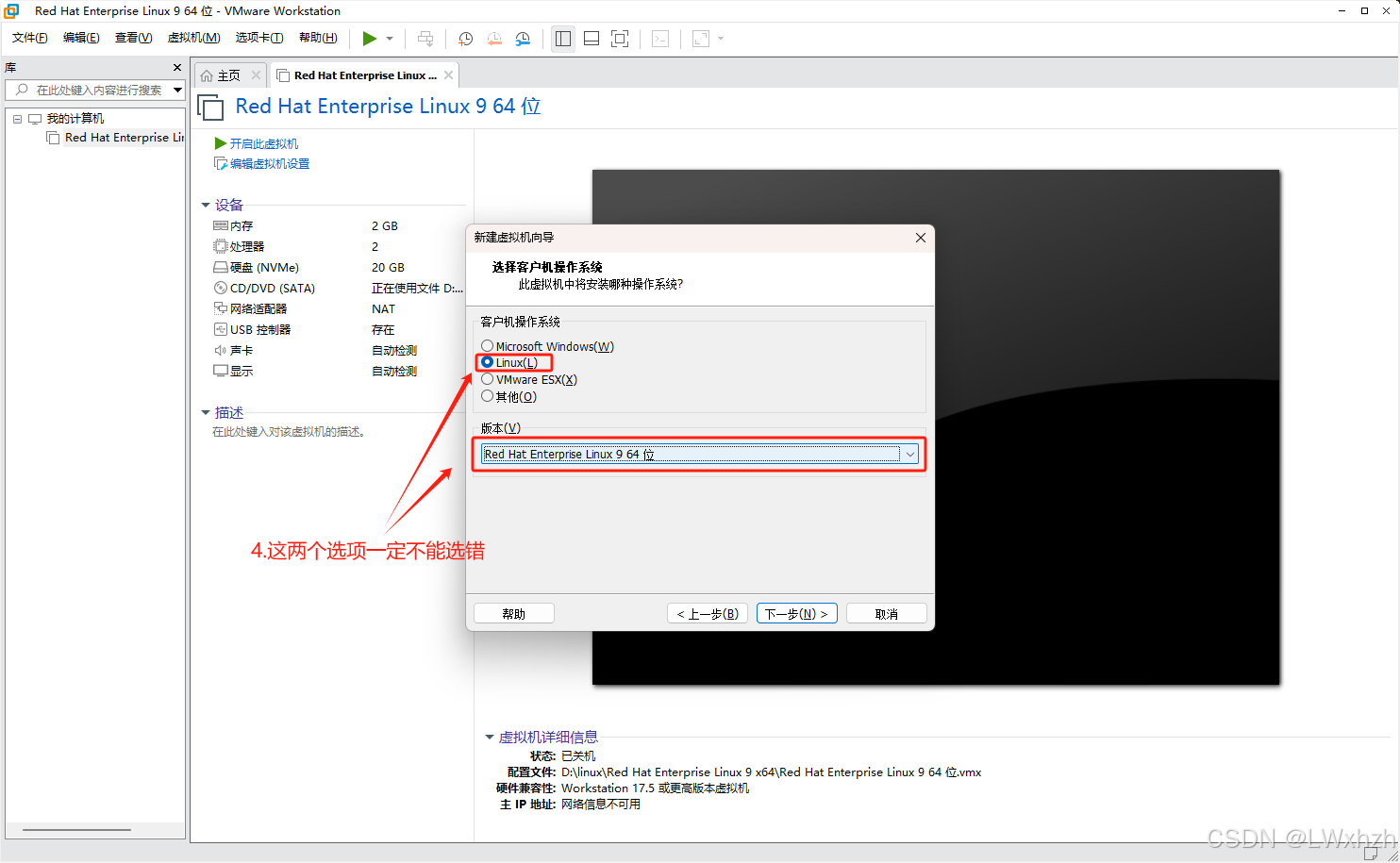Viewport: 1400px width, 863px height.
Task: Select Microsoft Windows(W) radio button
Action: [x=487, y=346]
